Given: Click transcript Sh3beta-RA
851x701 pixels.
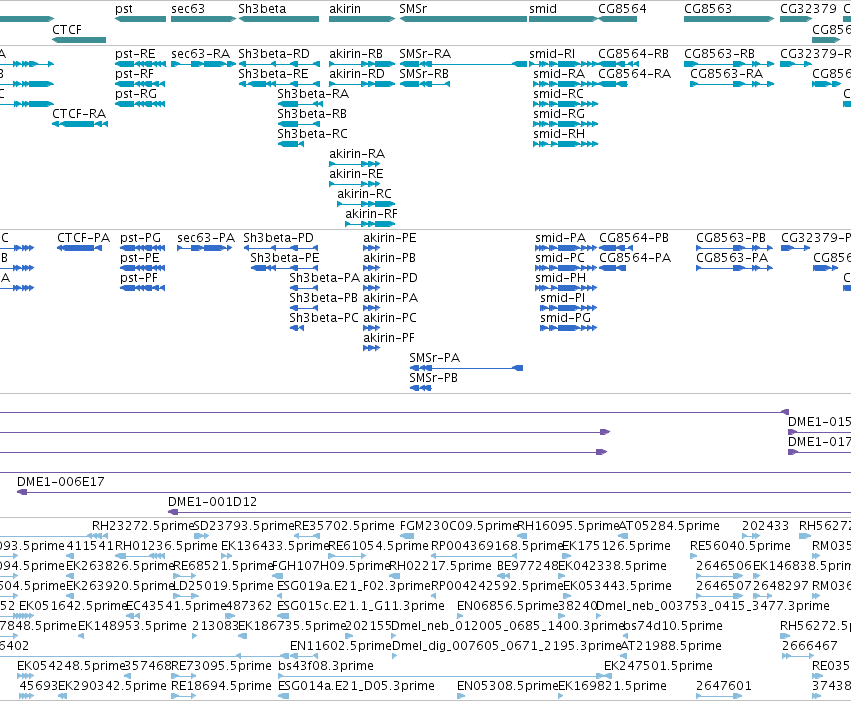Looking at the screenshot, I should 298,104.
